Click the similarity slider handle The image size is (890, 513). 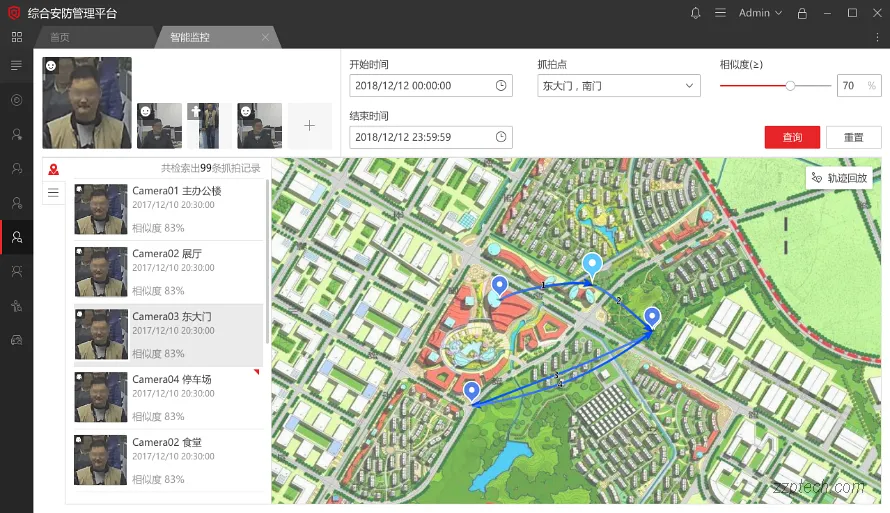click(x=790, y=86)
